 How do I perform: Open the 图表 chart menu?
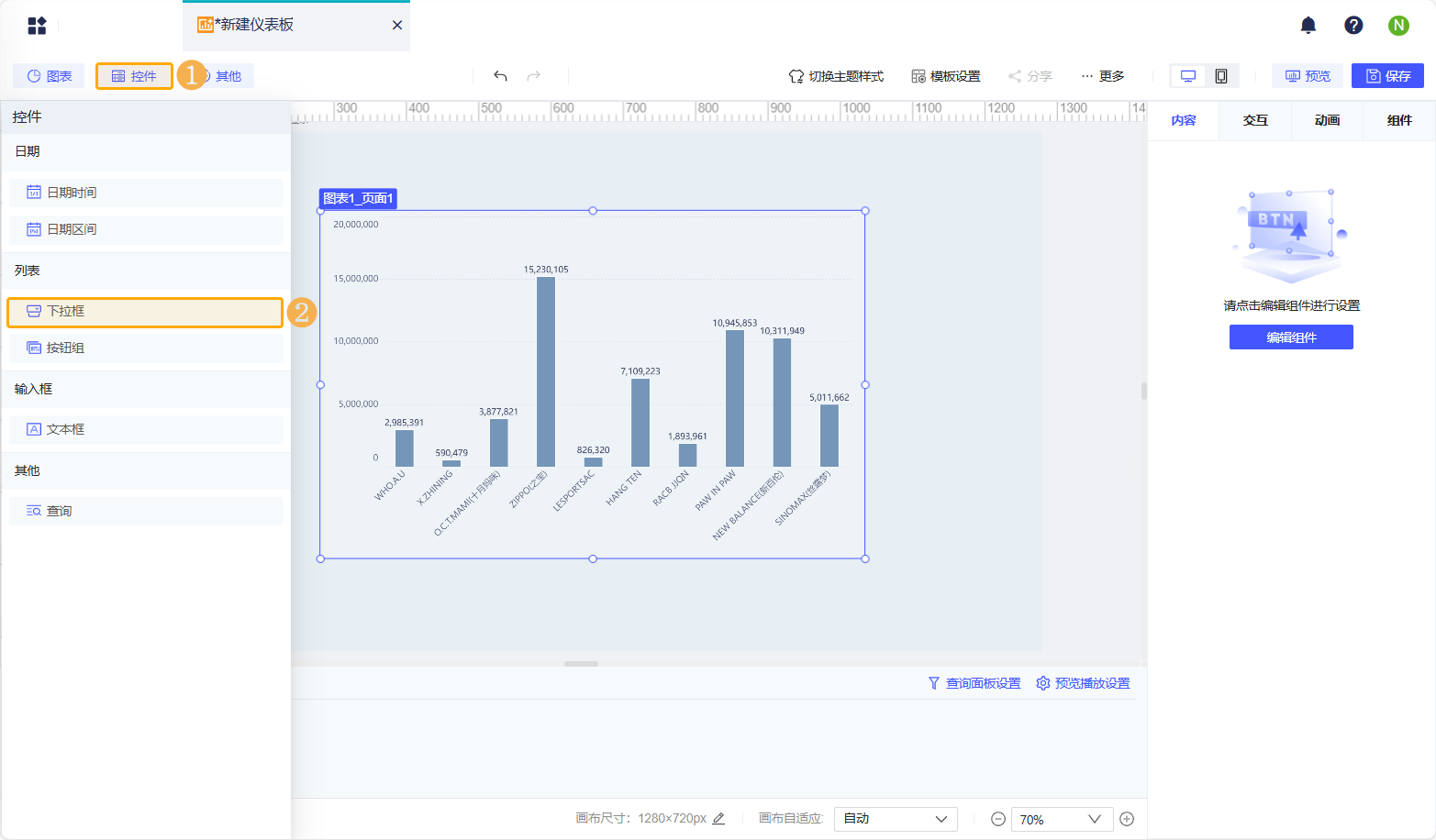coord(50,76)
